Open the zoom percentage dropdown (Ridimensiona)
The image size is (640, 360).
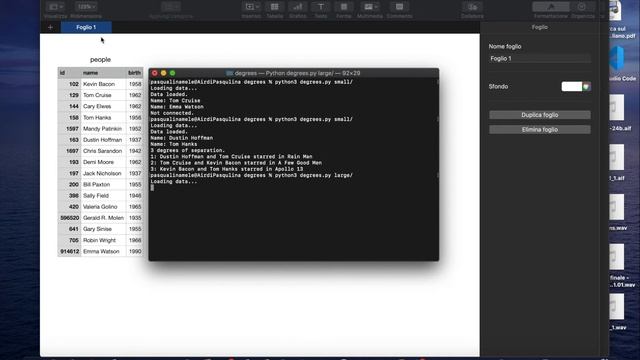(86, 7)
